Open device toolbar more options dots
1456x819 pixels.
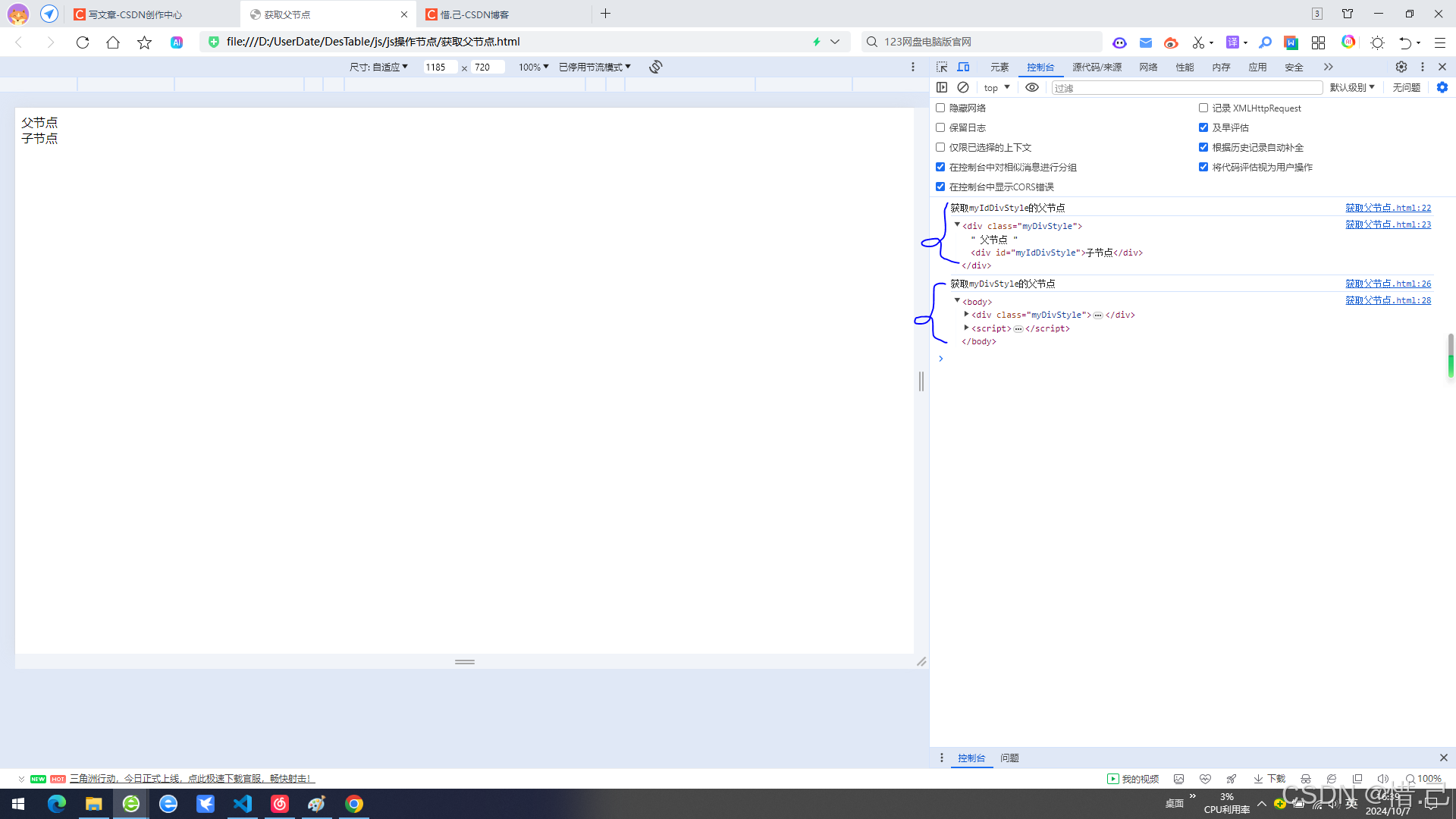click(x=913, y=67)
